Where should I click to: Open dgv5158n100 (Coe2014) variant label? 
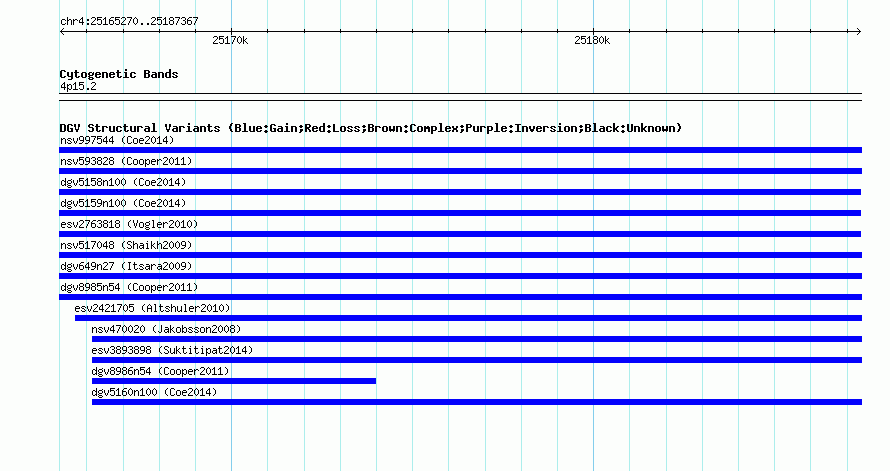click(123, 182)
